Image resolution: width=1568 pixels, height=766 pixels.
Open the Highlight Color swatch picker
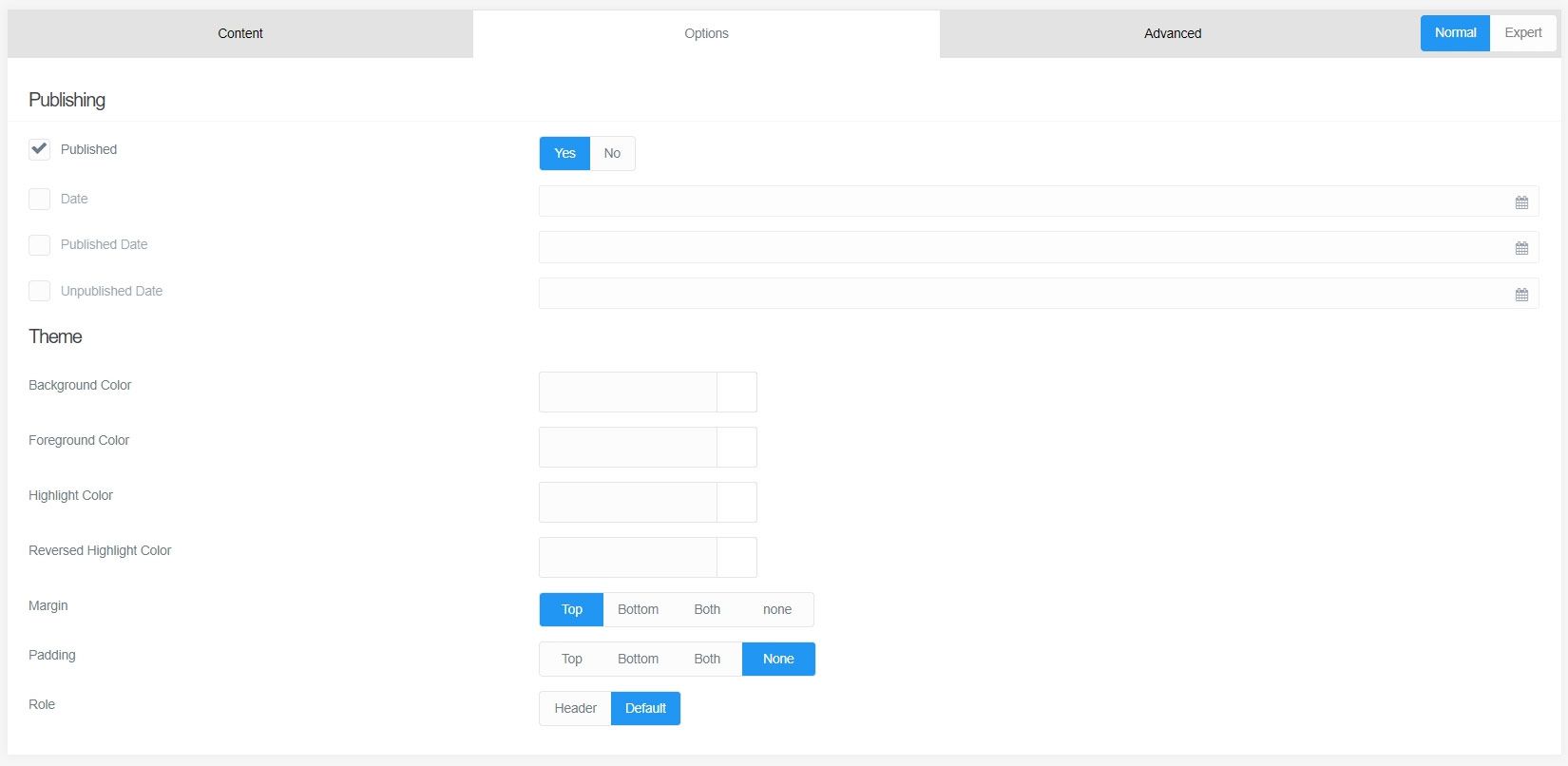coord(736,502)
